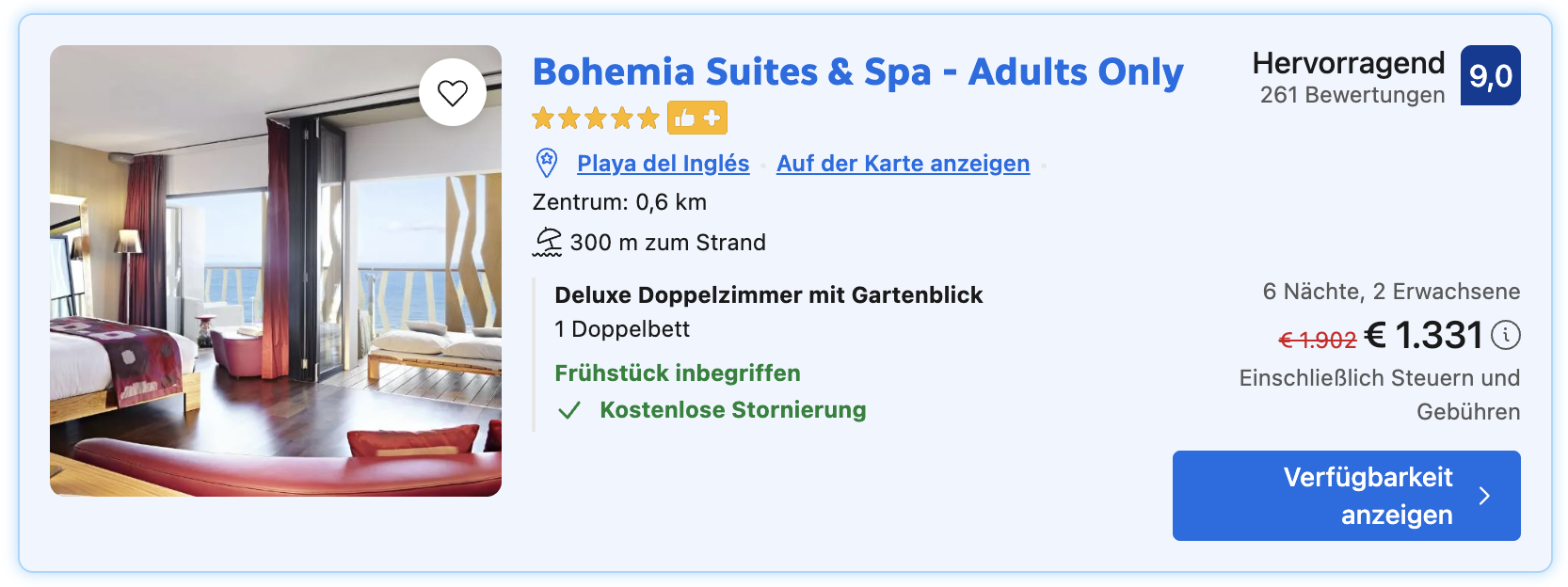Click the Kostenlose Stornierung text
1568x587 pixels.
pos(732,410)
